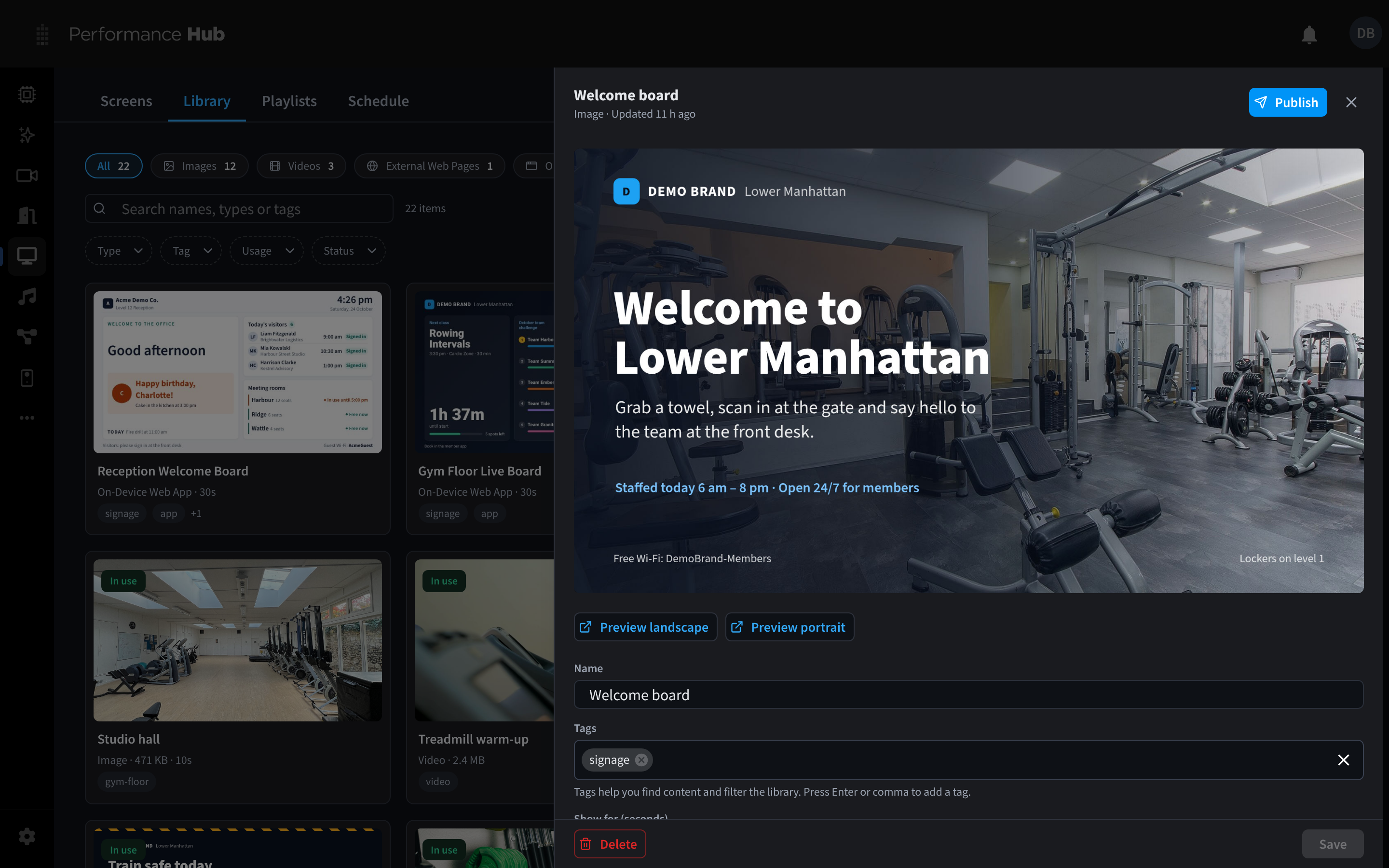Clear all tags with the X

click(1343, 760)
